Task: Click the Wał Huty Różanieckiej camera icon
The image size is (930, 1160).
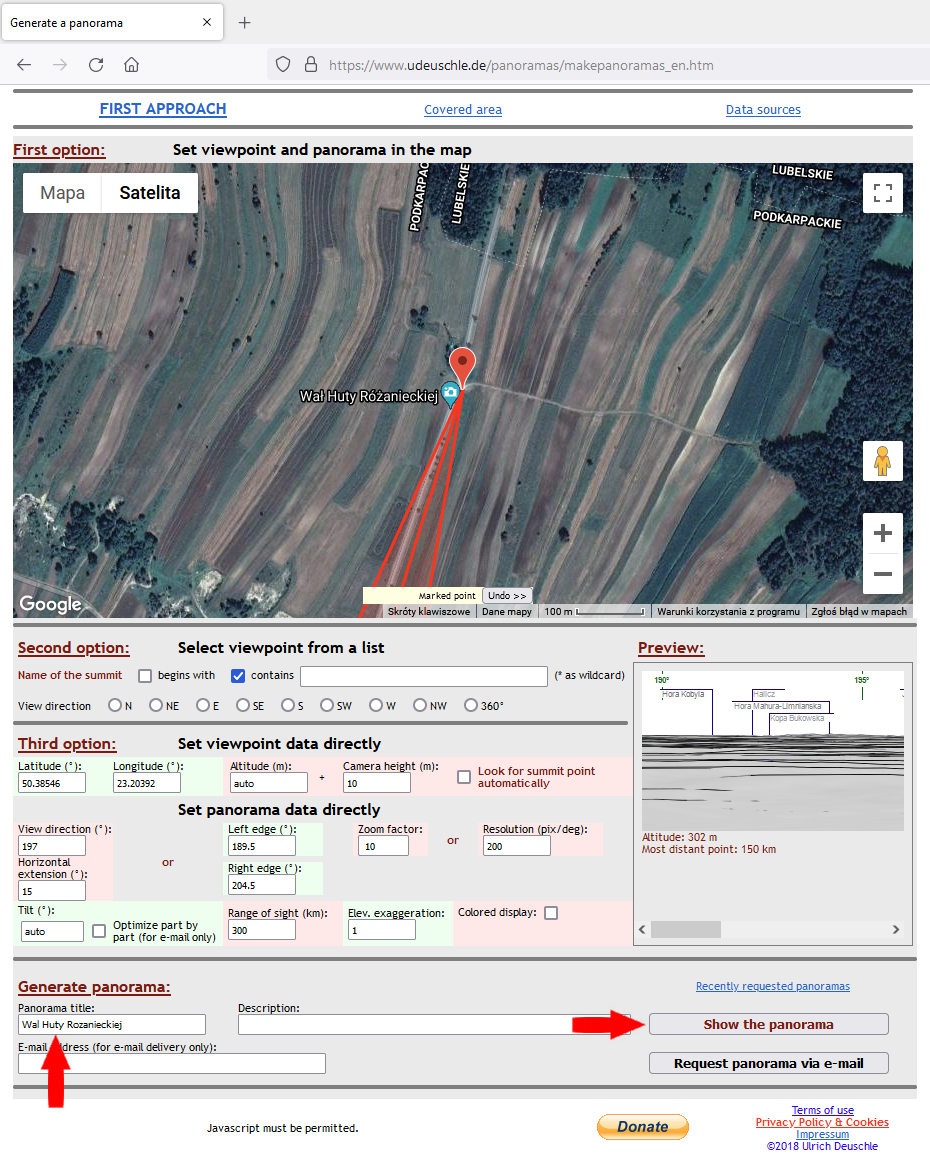Action: tap(451, 393)
